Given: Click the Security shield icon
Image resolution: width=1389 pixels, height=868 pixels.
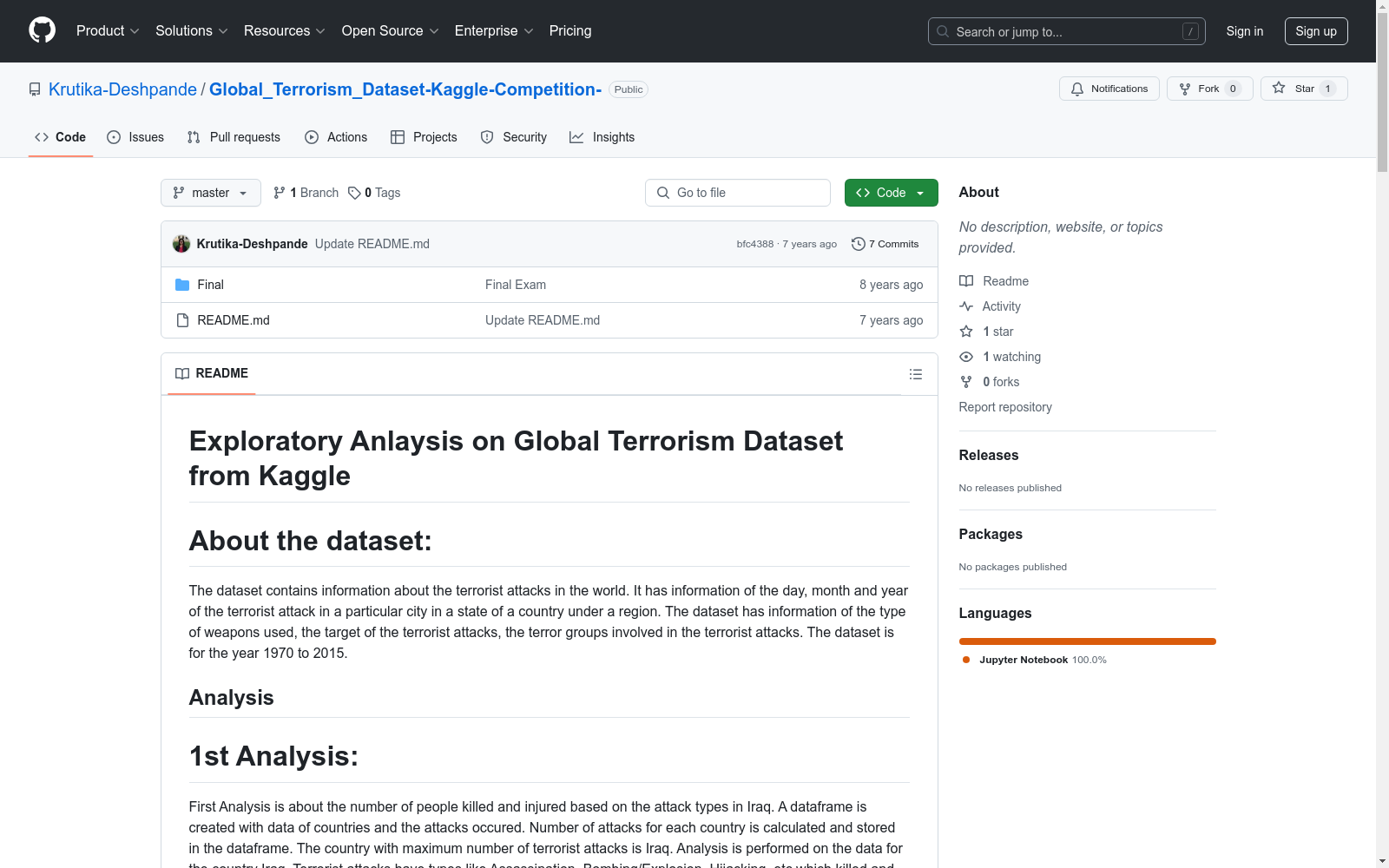Looking at the screenshot, I should click(x=487, y=137).
